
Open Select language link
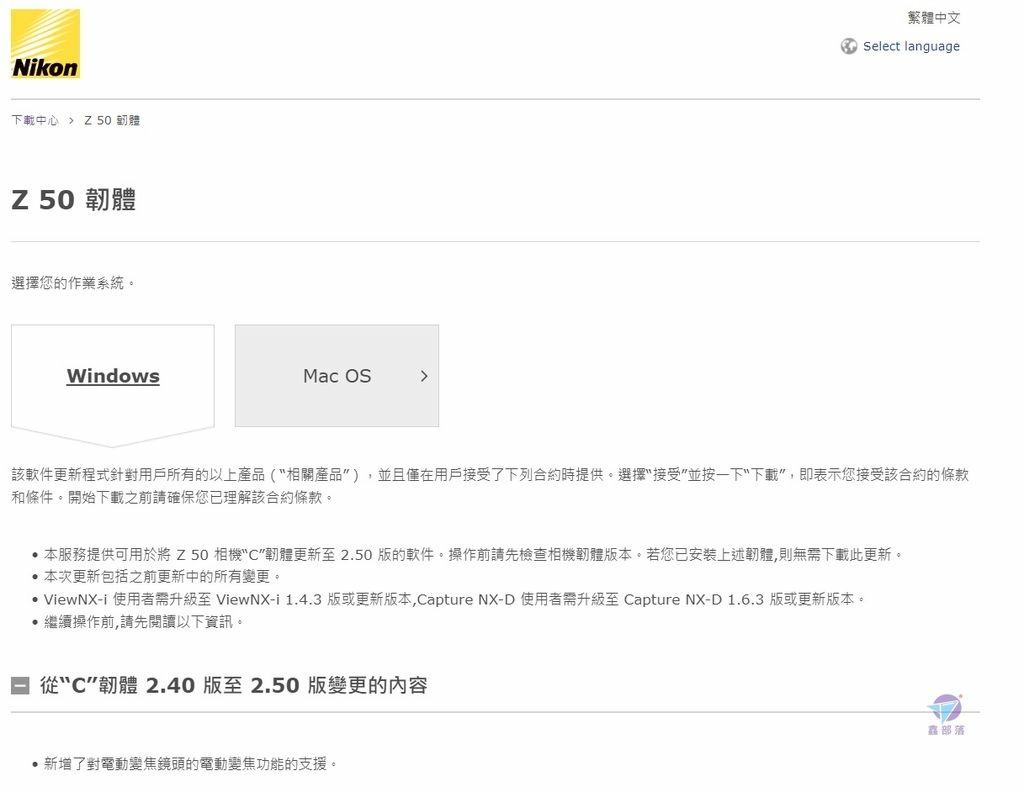911,46
